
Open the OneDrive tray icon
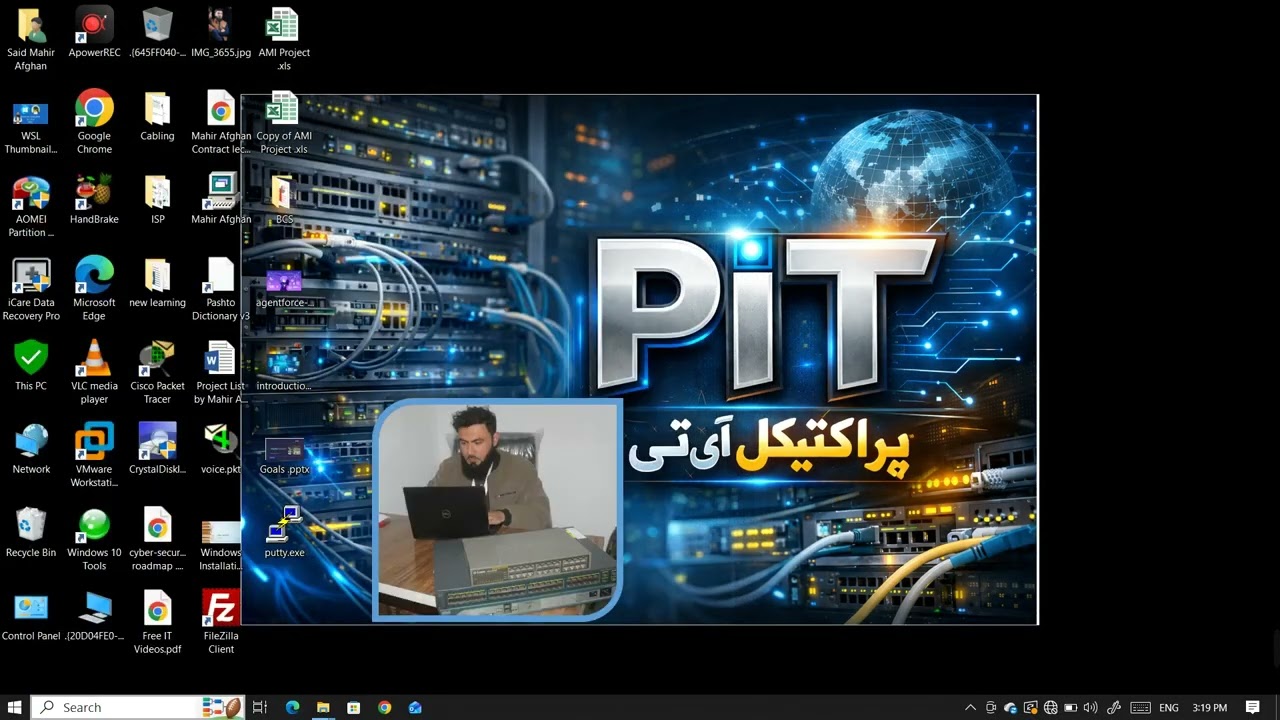click(x=1011, y=707)
